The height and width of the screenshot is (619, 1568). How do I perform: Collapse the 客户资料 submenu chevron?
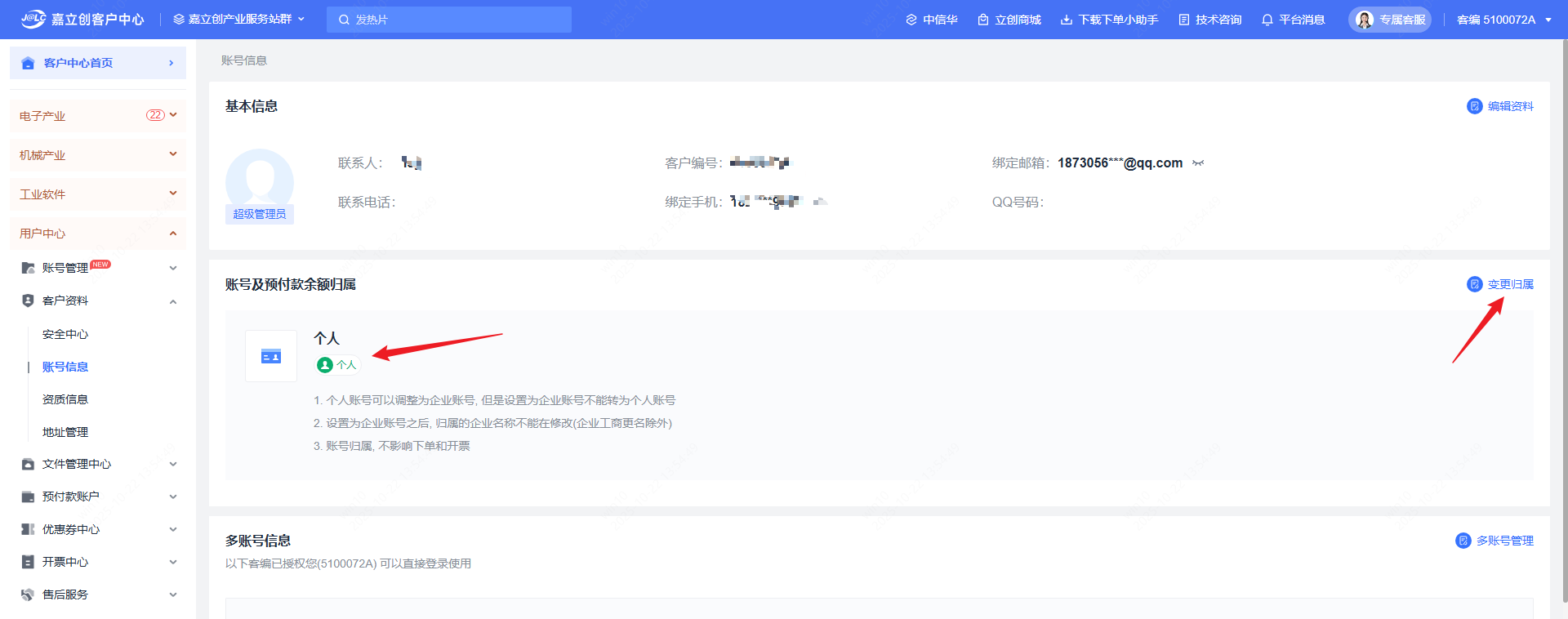(173, 301)
